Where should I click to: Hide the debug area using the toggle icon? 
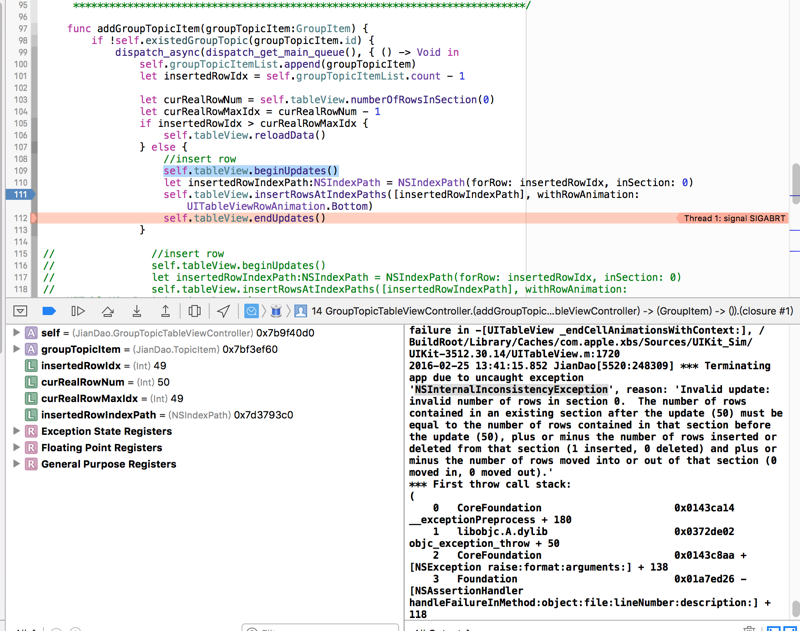coord(20,311)
